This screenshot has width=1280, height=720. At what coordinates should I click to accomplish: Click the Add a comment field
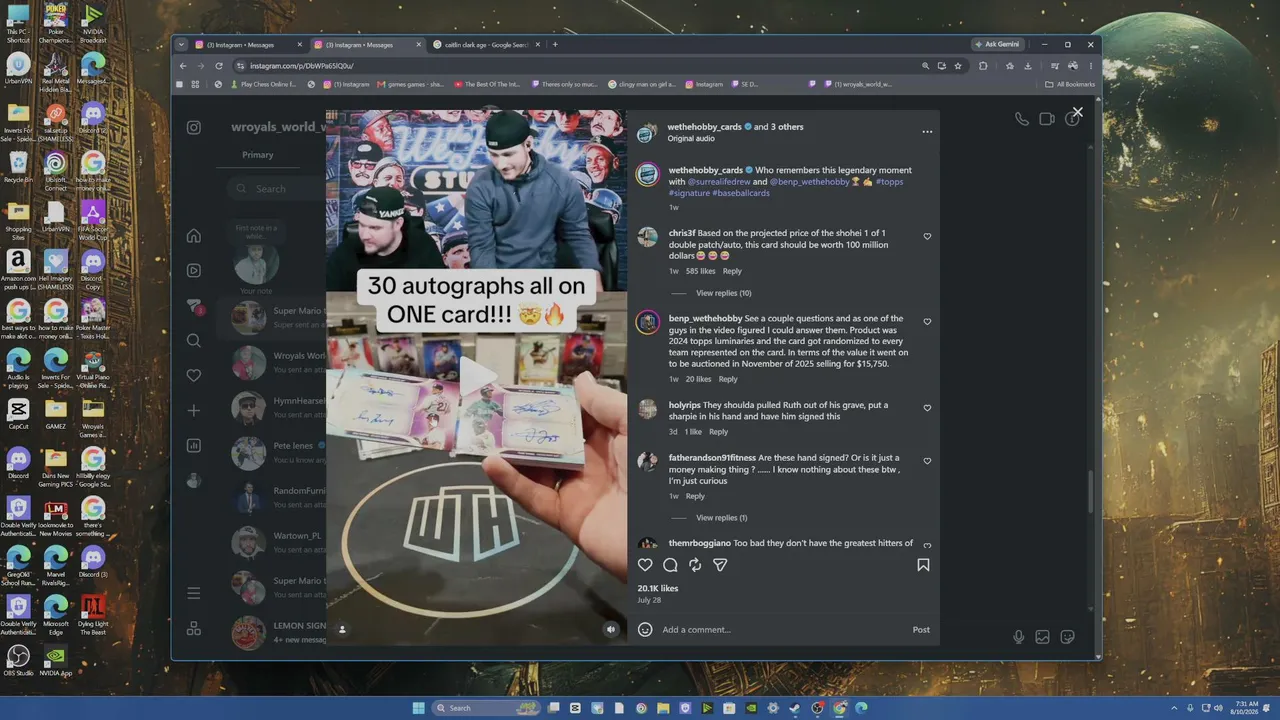click(x=780, y=630)
